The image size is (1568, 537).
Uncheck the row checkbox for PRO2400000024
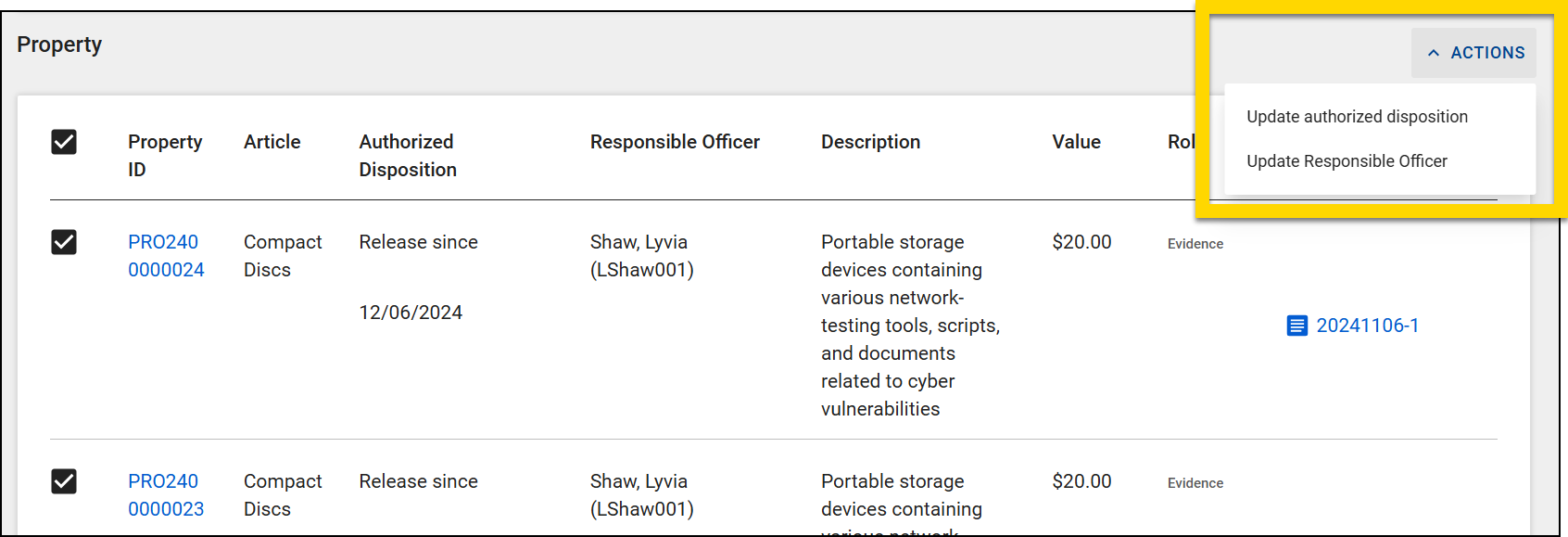[64, 242]
